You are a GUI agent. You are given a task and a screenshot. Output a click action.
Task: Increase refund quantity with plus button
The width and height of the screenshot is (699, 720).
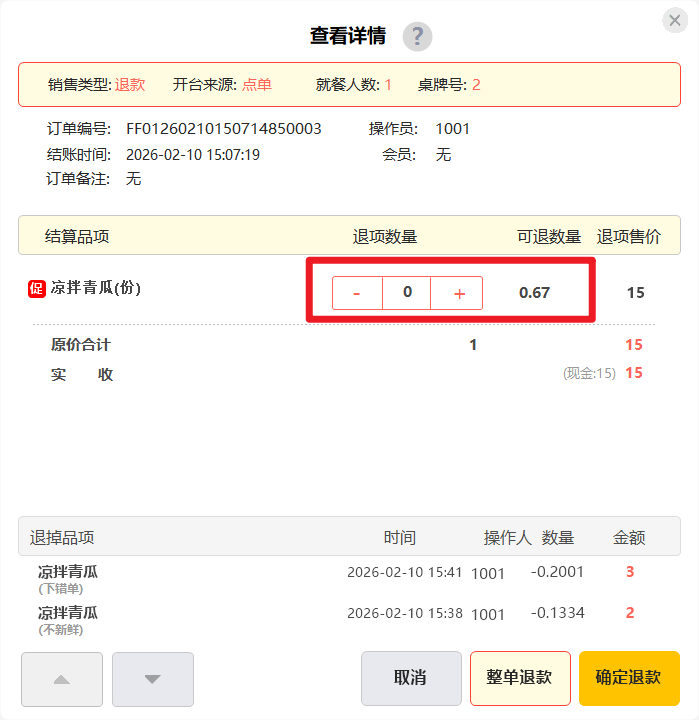coord(459,293)
